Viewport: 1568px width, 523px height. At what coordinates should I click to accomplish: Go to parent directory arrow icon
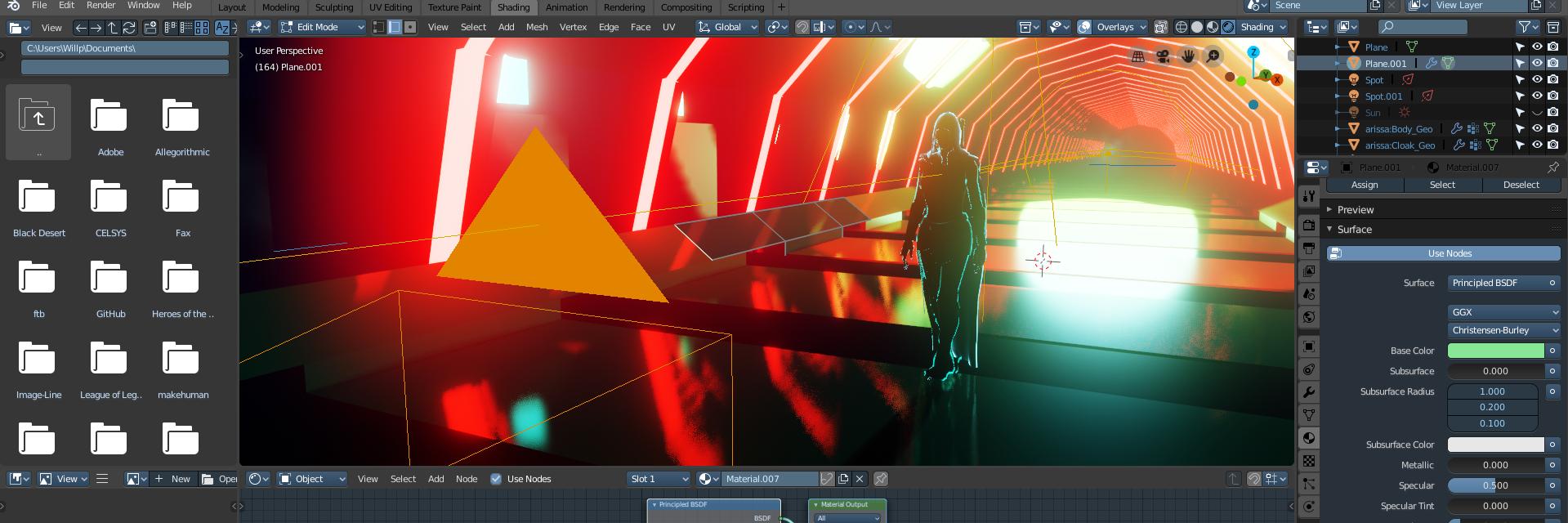pyautogui.click(x=113, y=27)
